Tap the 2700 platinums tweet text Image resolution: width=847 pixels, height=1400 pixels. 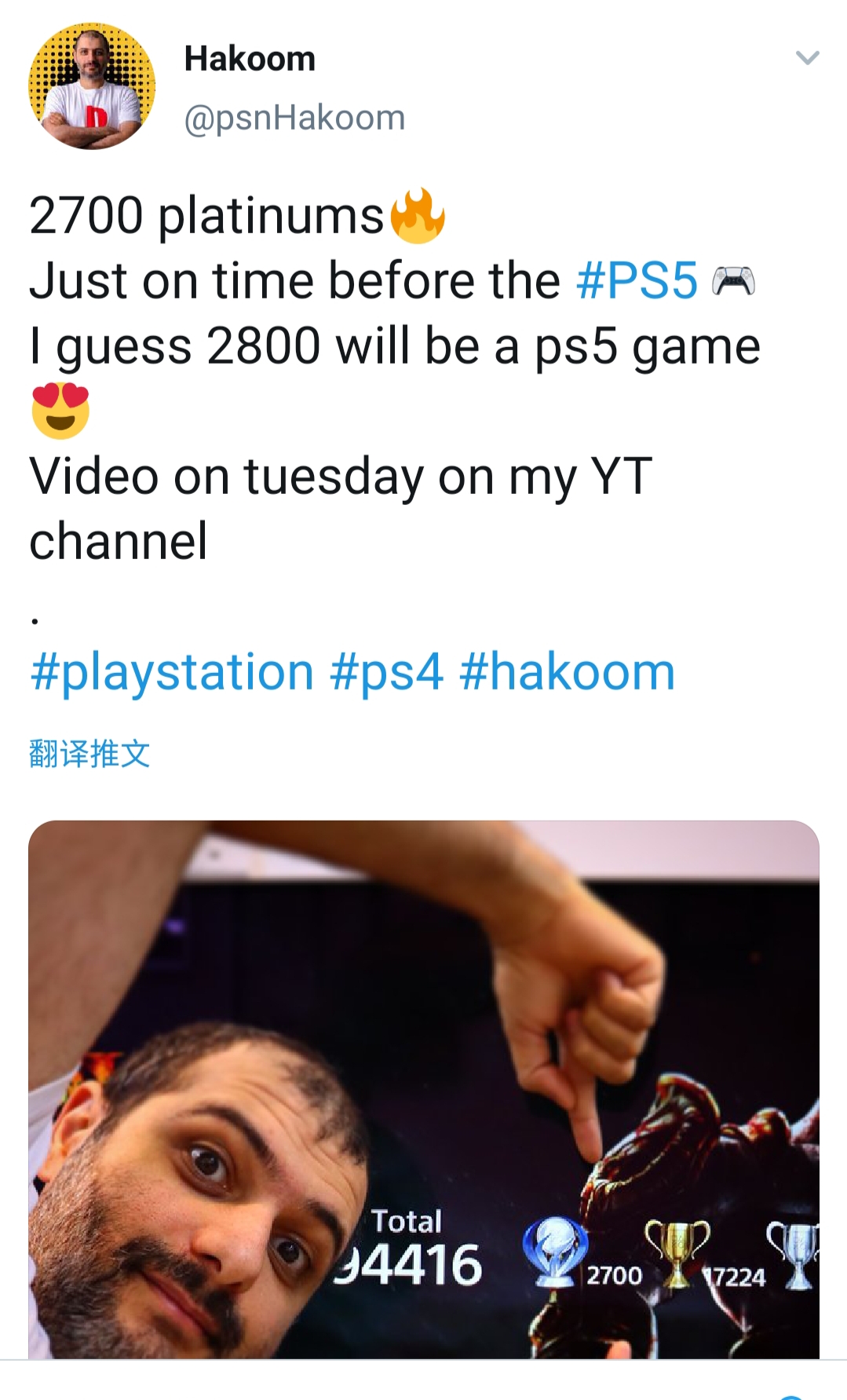206,215
